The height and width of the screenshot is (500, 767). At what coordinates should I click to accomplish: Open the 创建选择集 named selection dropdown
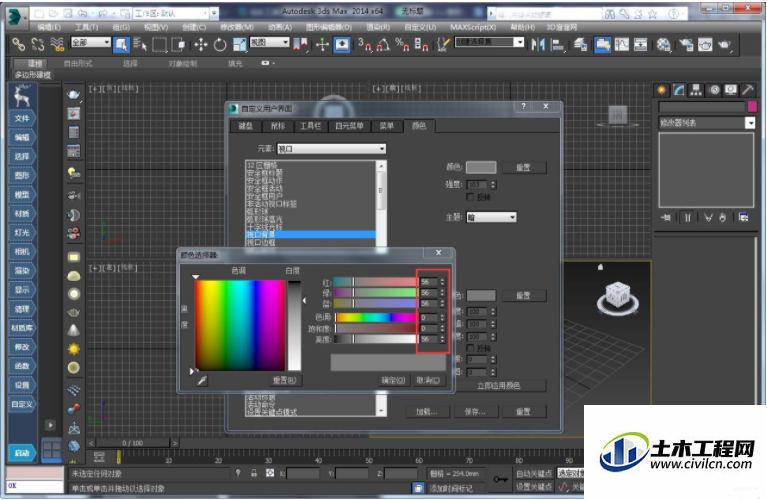point(490,43)
